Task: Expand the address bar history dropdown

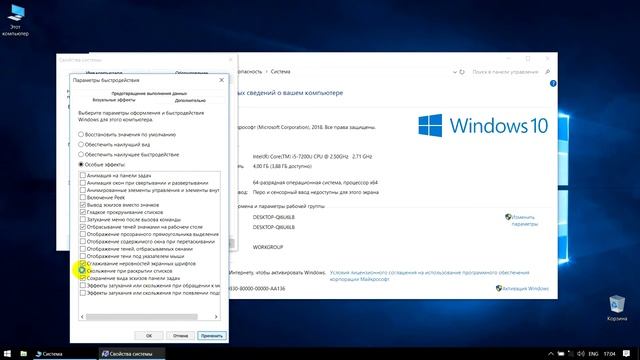Action: click(x=455, y=72)
